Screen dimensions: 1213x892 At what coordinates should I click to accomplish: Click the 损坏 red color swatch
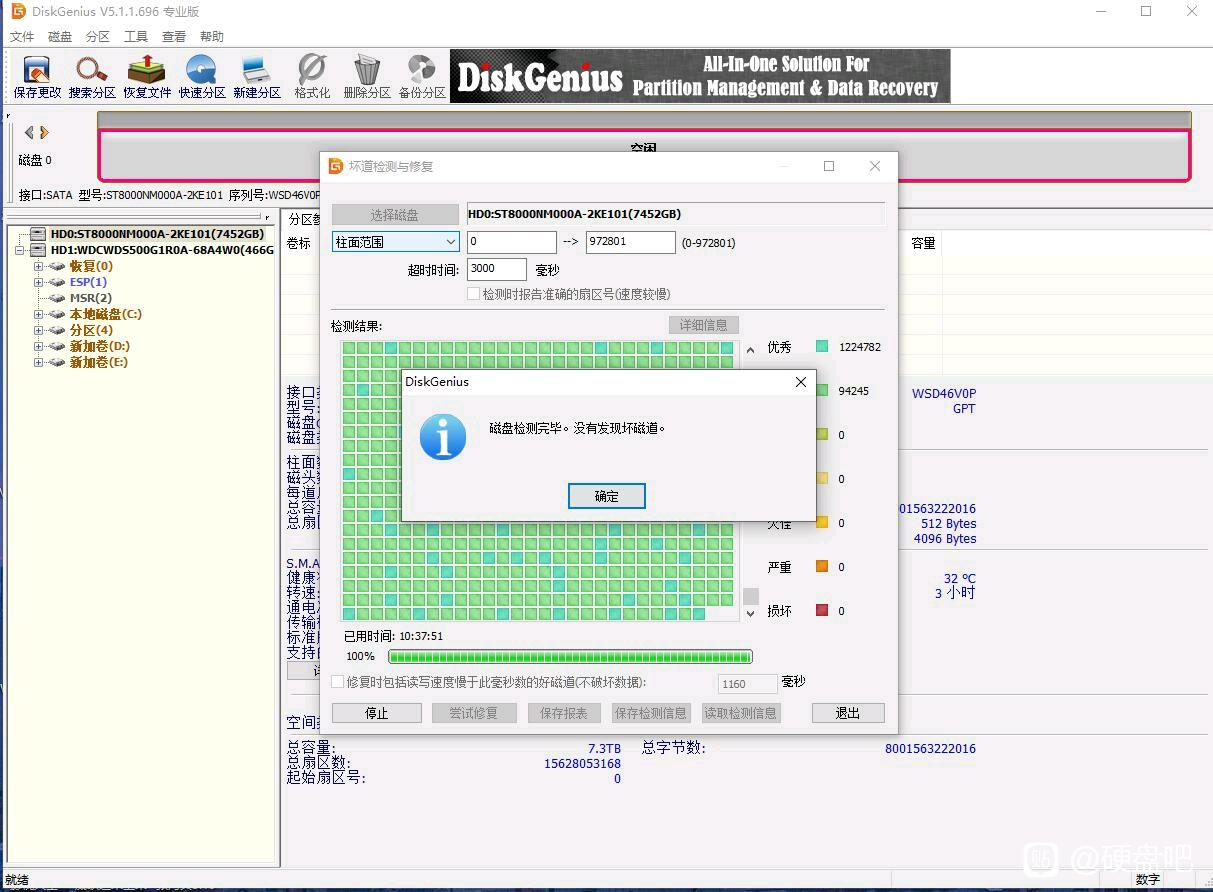tap(822, 610)
